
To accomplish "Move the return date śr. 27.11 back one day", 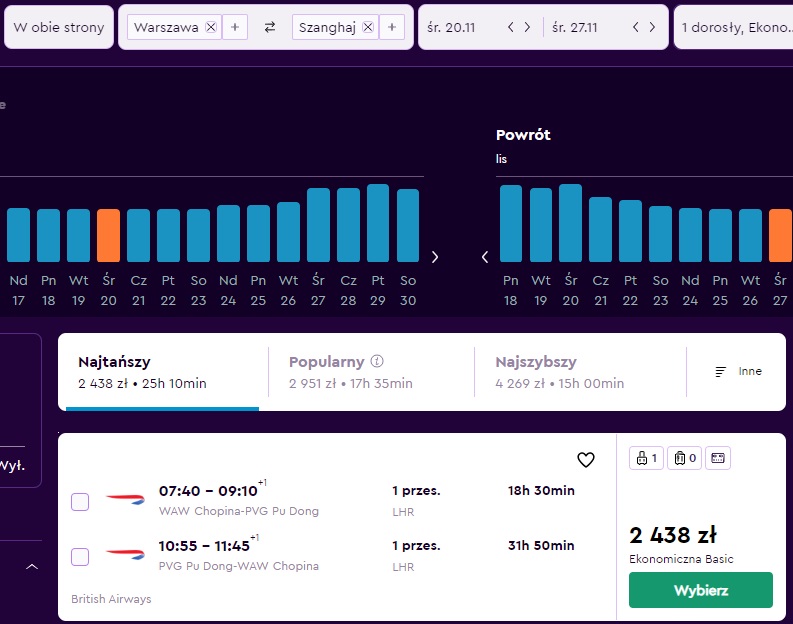I will click(636, 27).
